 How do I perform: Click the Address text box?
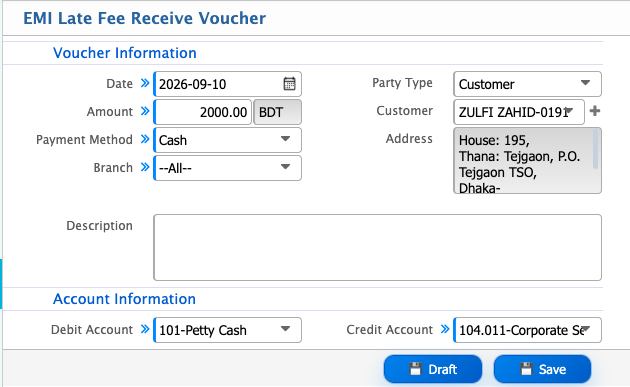point(527,161)
